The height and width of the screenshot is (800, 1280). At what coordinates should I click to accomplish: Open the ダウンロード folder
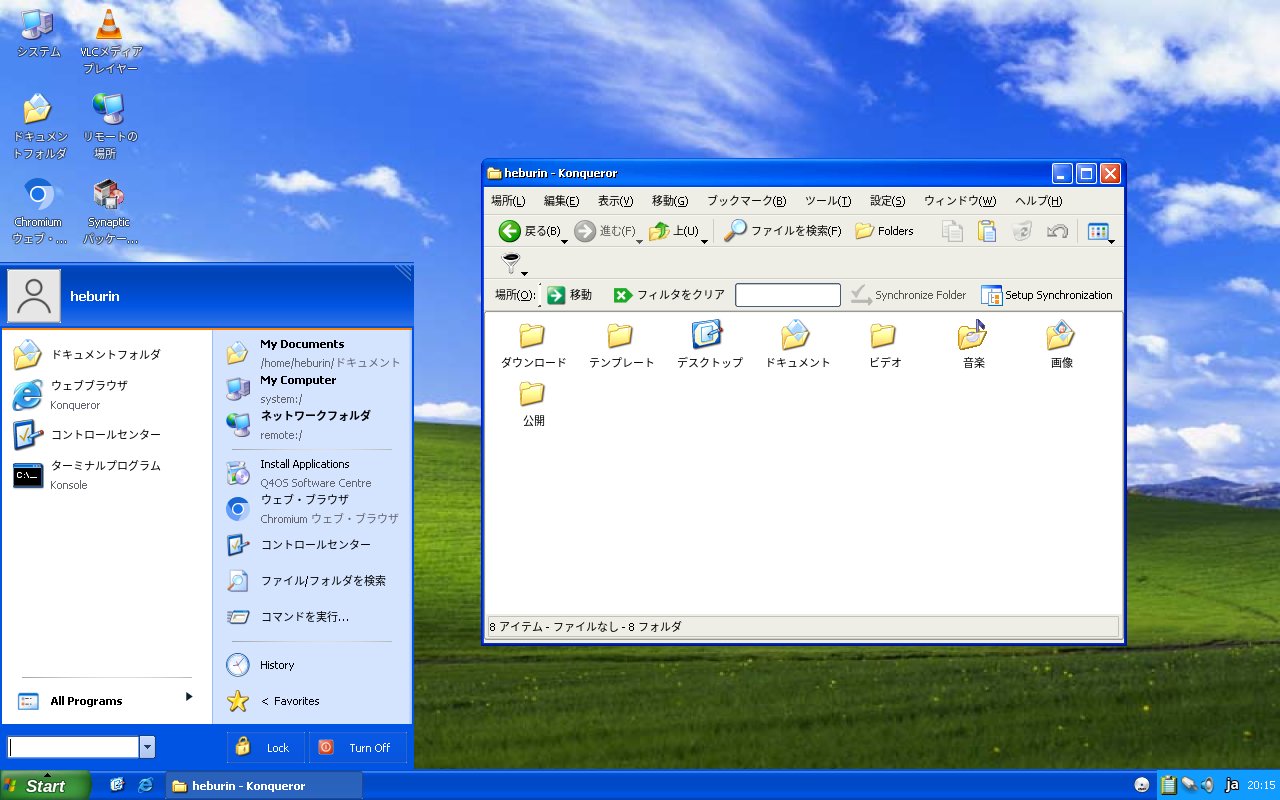click(x=532, y=336)
